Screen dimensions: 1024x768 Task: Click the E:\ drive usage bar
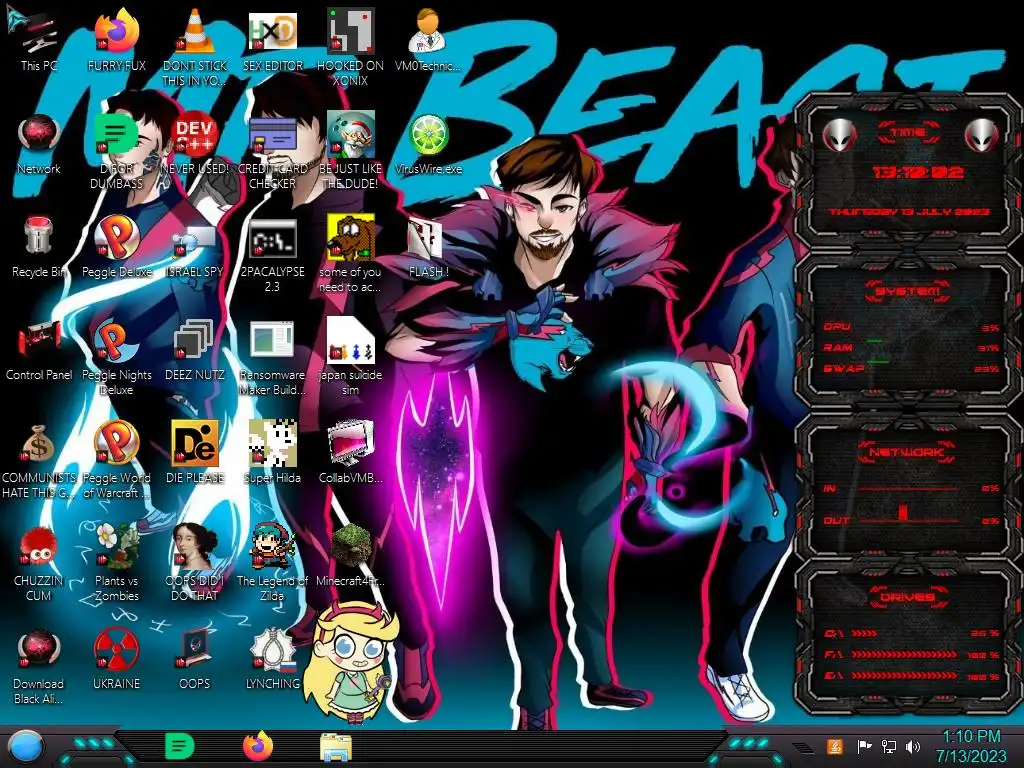tap(904, 676)
